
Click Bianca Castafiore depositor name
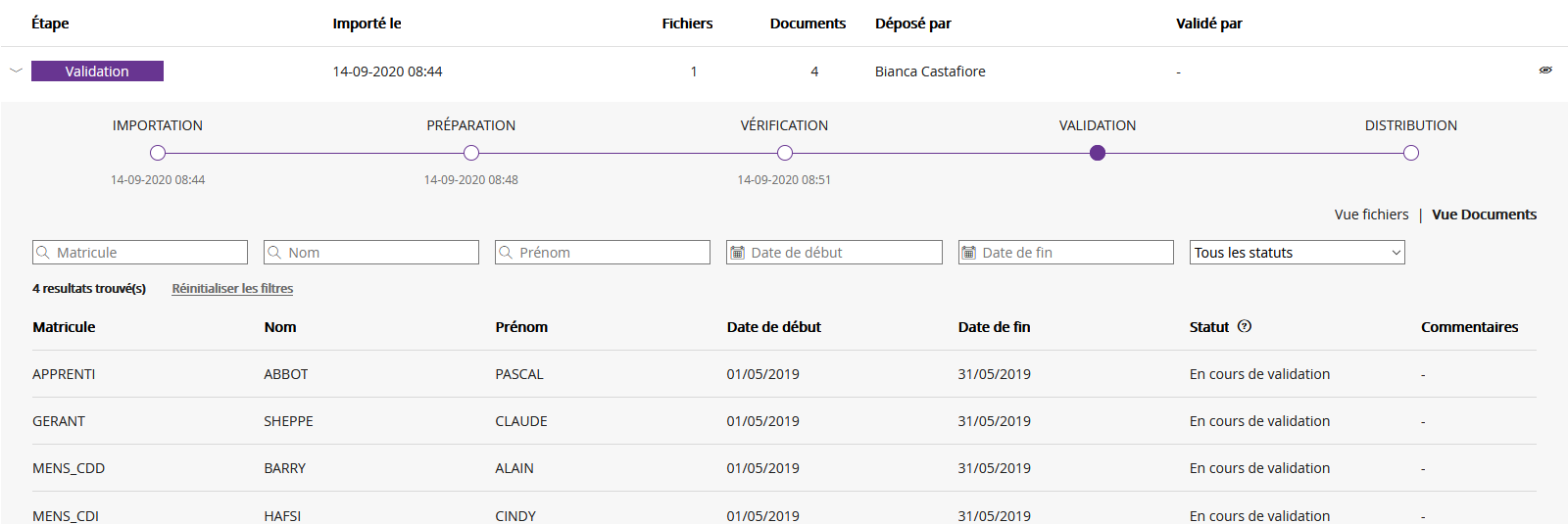tap(930, 71)
